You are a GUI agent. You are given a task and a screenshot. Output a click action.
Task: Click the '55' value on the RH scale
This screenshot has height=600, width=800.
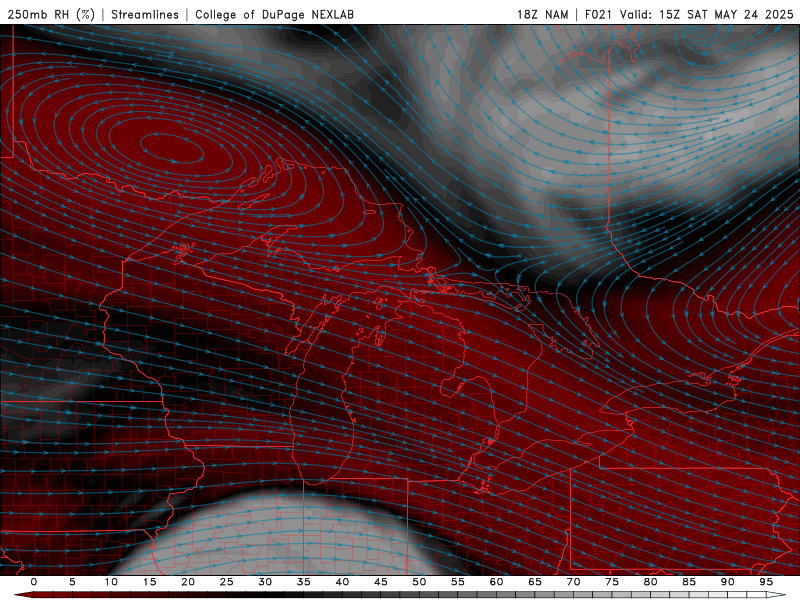[458, 582]
